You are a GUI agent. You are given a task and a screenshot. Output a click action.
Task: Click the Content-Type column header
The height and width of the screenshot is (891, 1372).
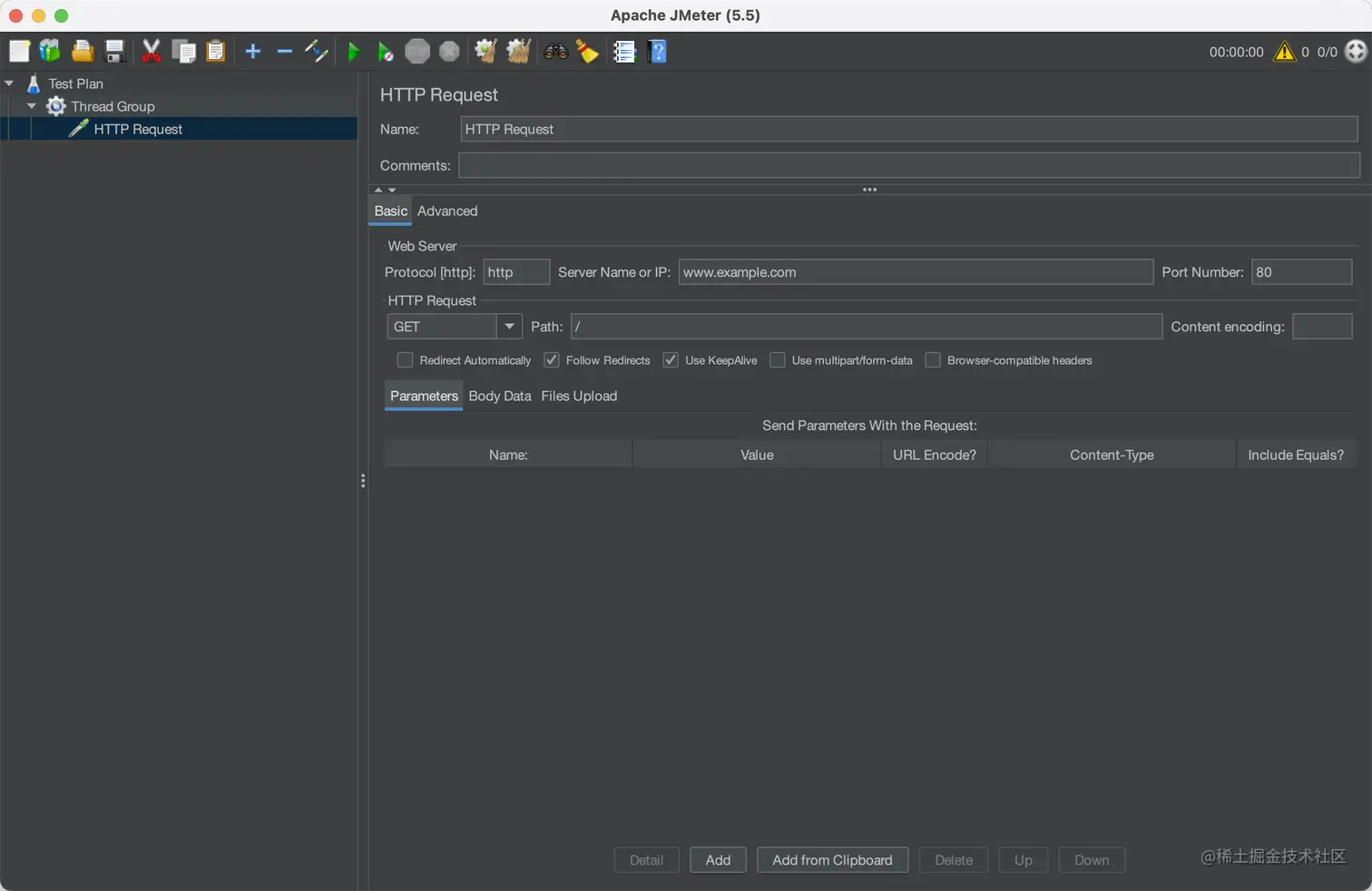coord(1112,455)
